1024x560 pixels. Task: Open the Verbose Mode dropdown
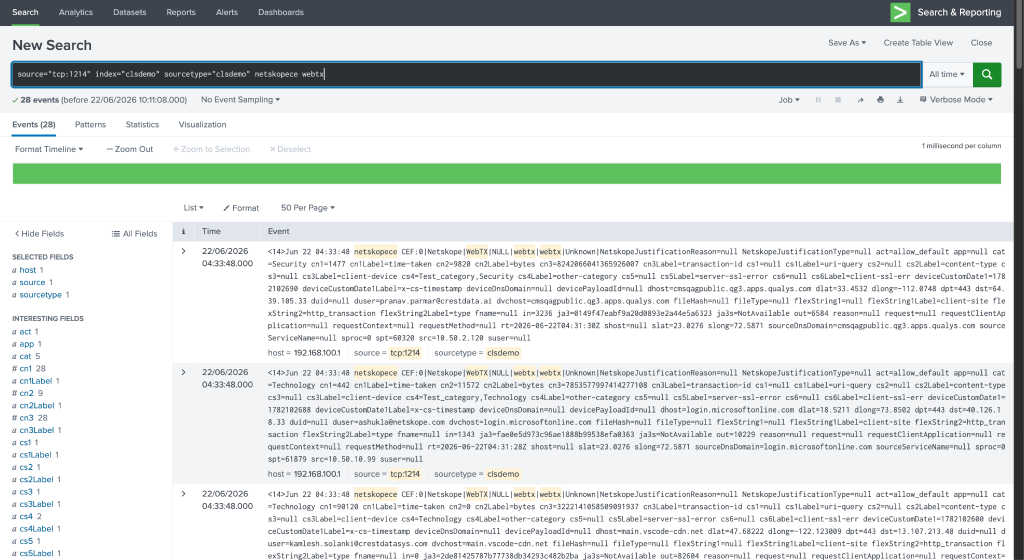(956, 100)
